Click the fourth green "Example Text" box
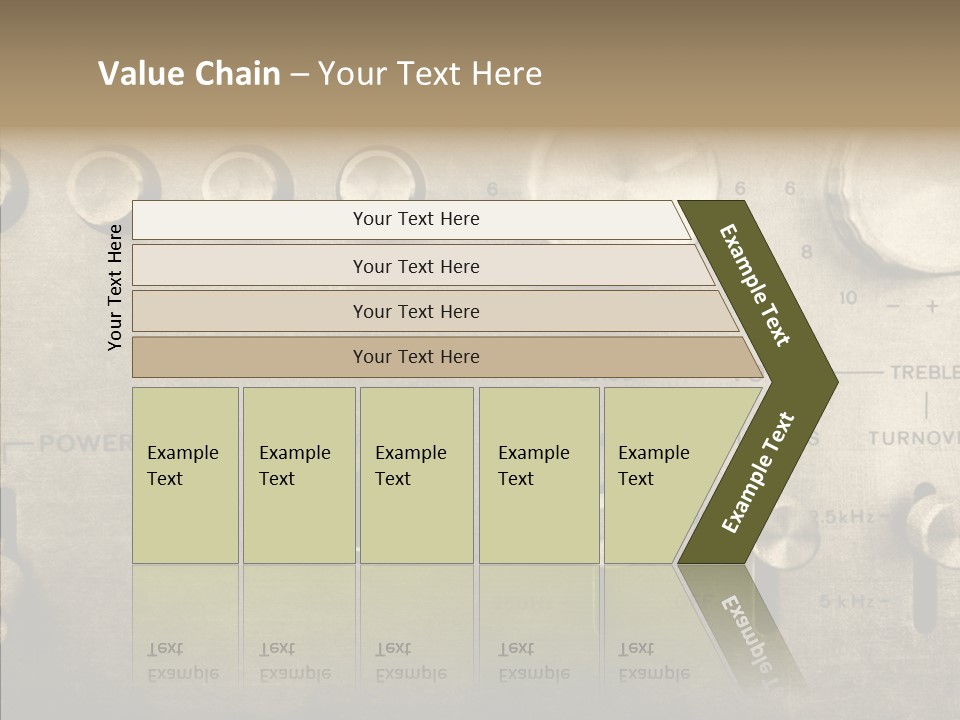 [x=539, y=475]
